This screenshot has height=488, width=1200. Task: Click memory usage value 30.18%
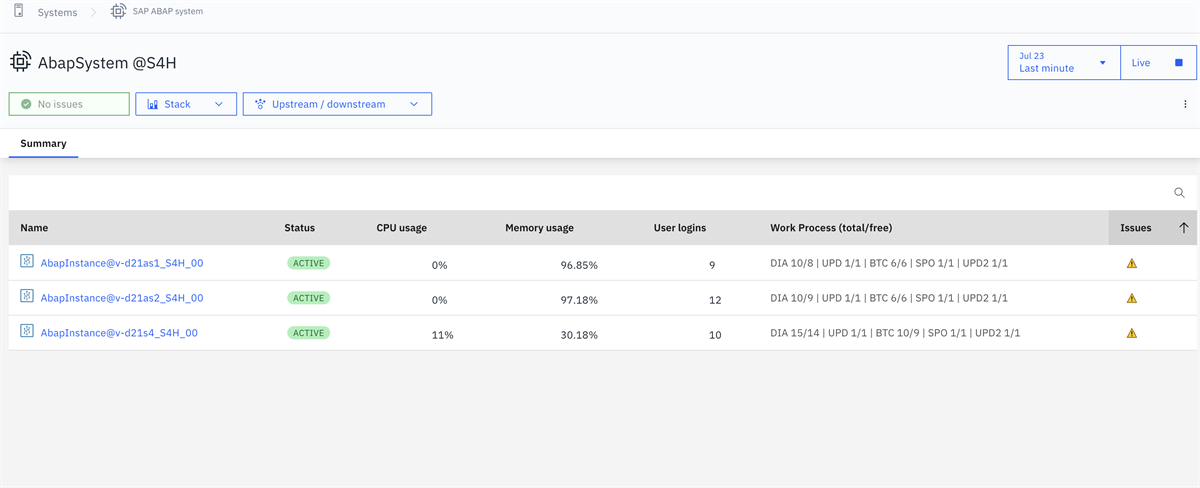coord(579,335)
